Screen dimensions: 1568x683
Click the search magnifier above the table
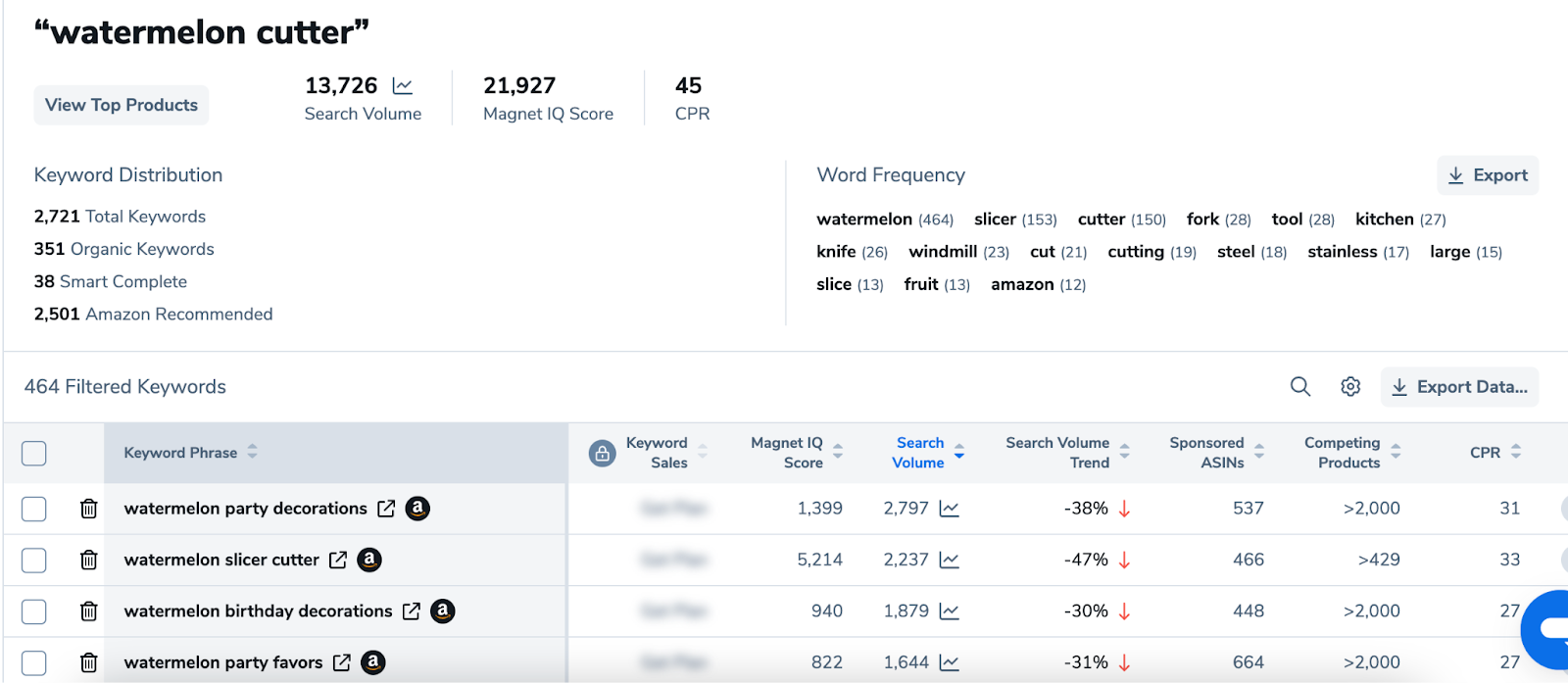pyautogui.click(x=1299, y=387)
